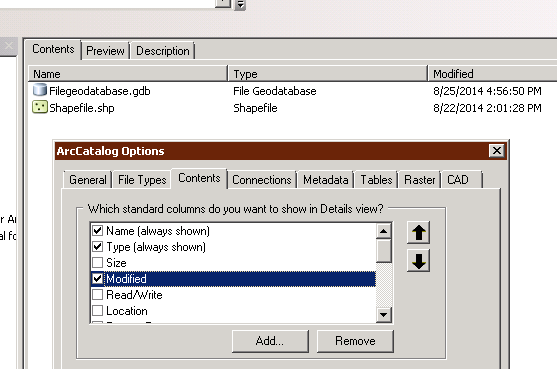The image size is (557, 369).
Task: Open the Raster options tab
Action: (420, 180)
